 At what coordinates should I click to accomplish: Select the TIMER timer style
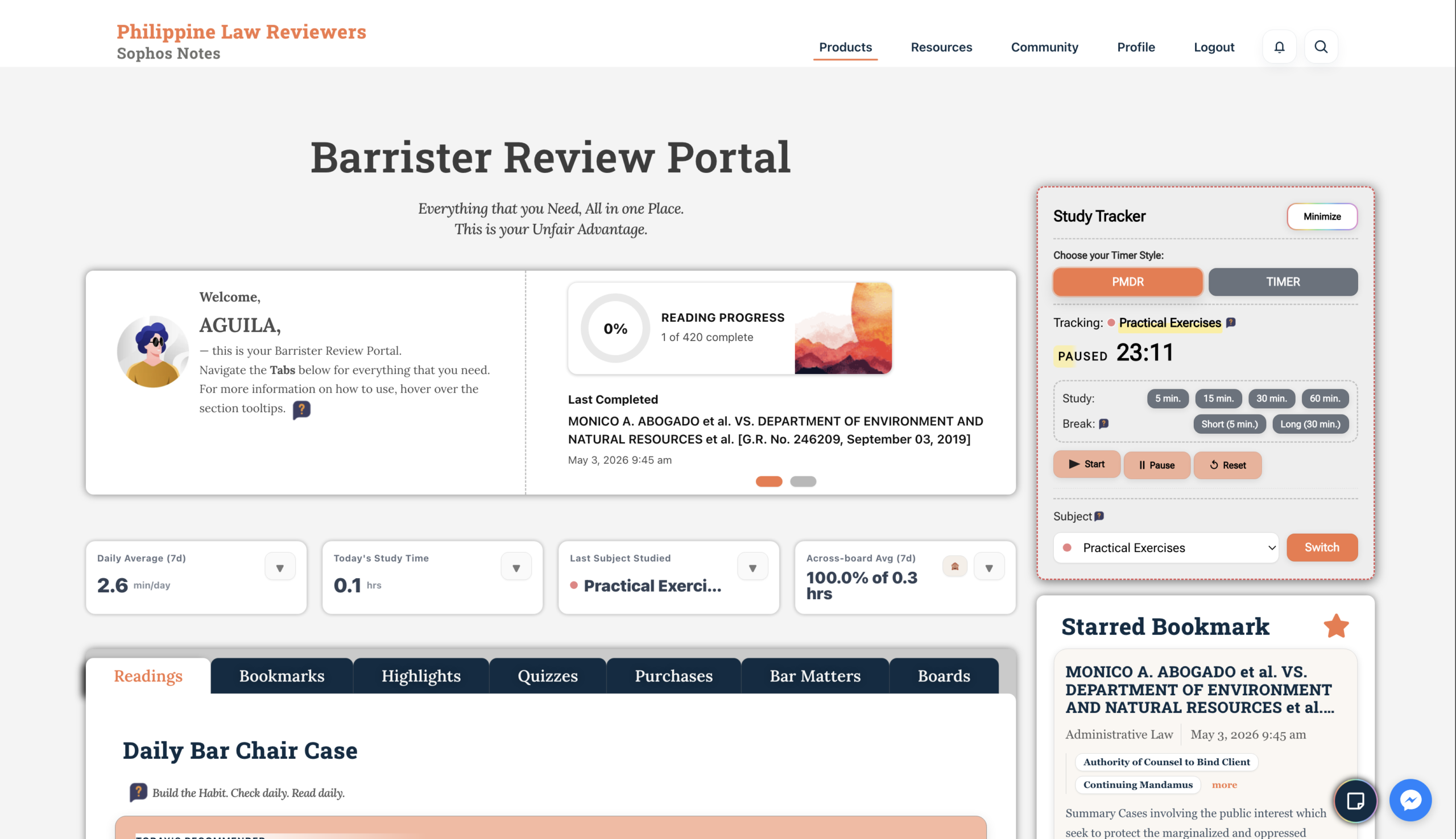coord(1283,282)
